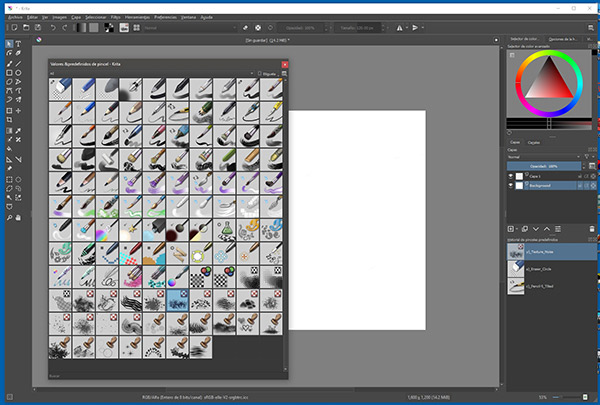Select the Freehand Brush tool
Screen dimensions: 600x405
click(x=9, y=64)
